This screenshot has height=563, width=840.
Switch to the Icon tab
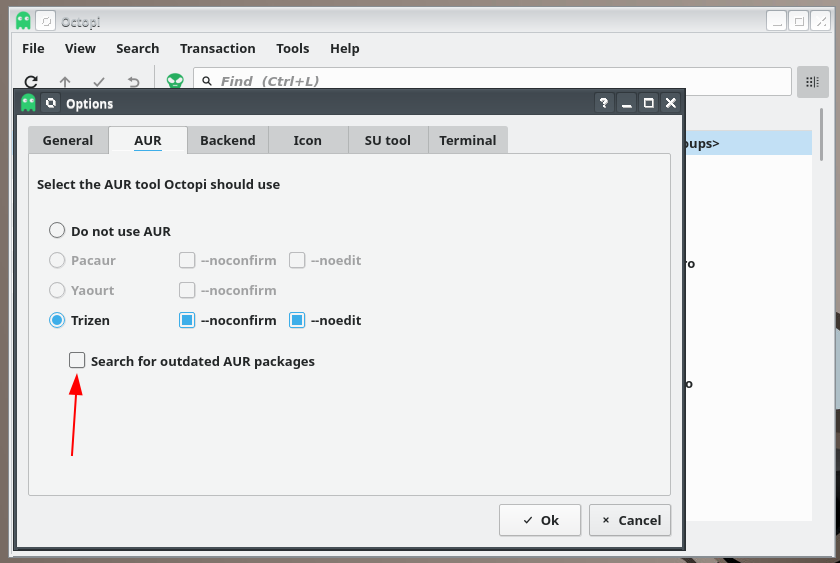[308, 140]
